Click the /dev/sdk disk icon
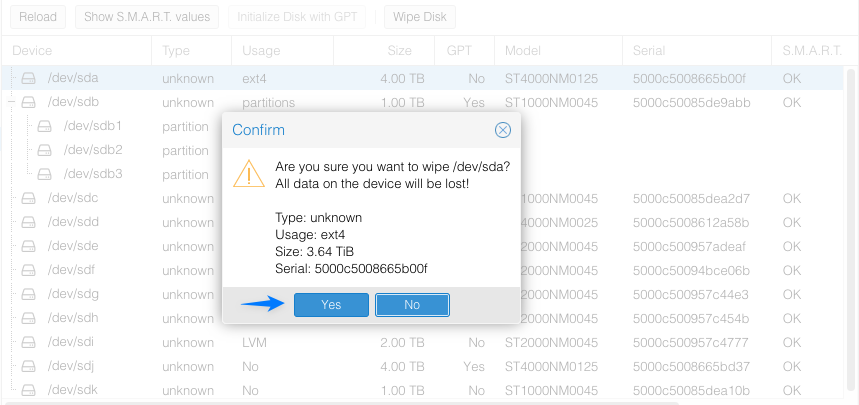This screenshot has width=859, height=405. pyautogui.click(x=28, y=390)
